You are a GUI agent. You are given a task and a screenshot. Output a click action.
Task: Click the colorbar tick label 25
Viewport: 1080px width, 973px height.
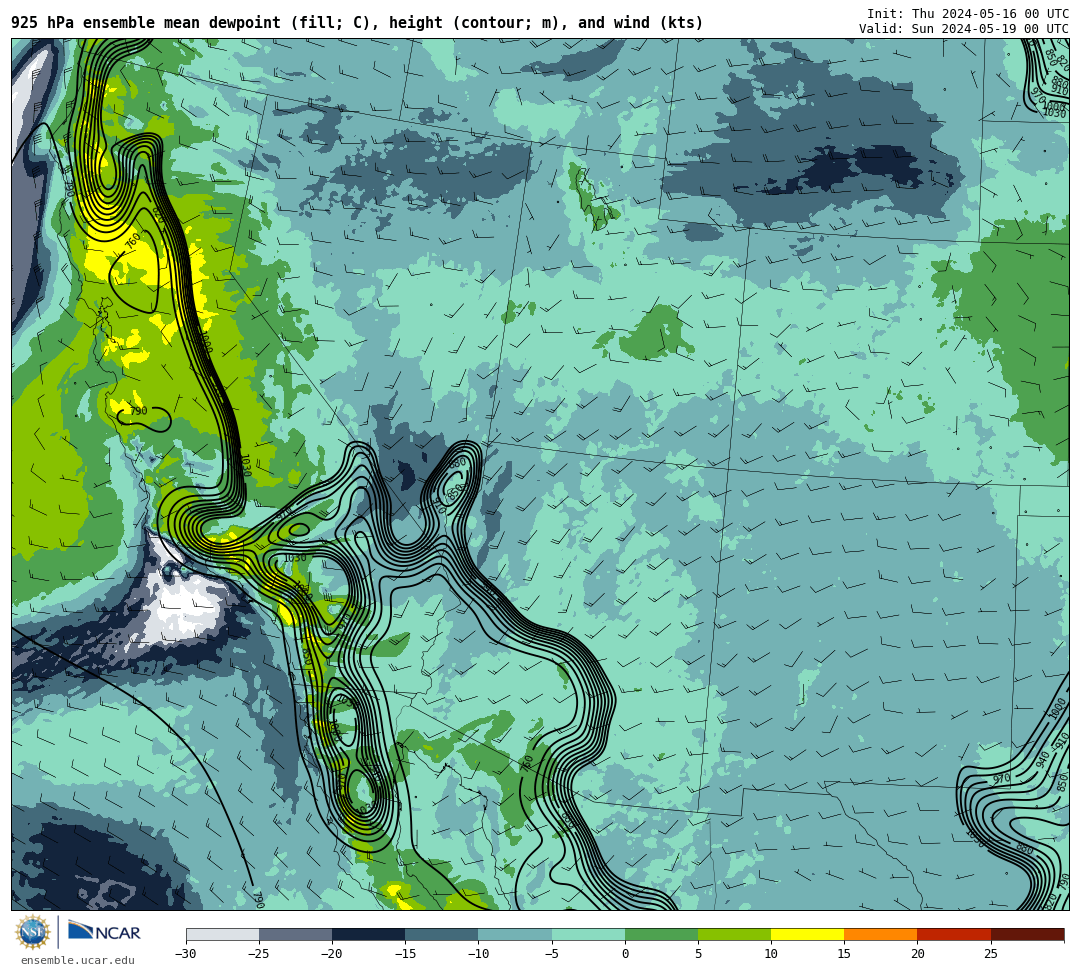(990, 954)
